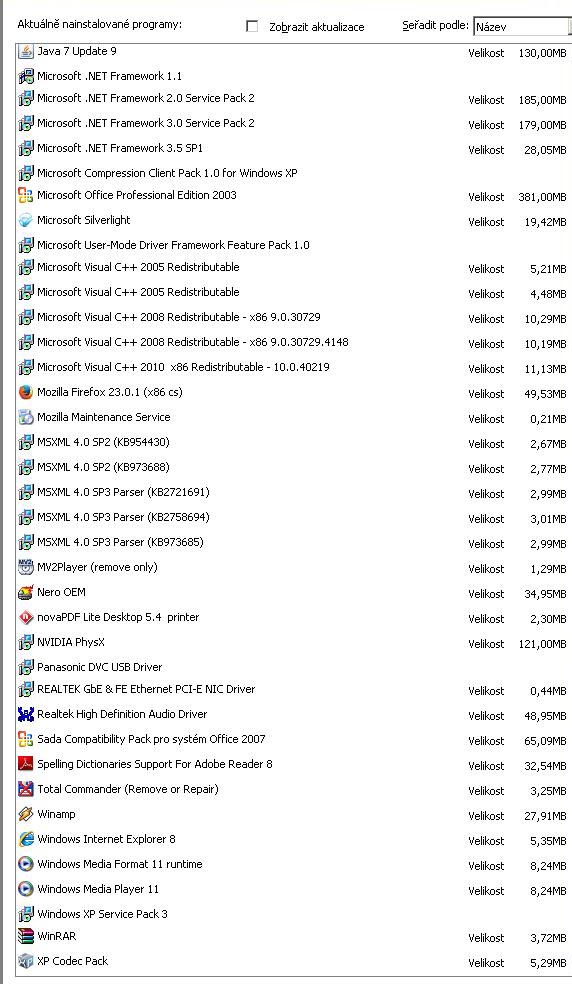Select the Microsoft Office 2003 icon
This screenshot has width=572, height=984.
25,195
